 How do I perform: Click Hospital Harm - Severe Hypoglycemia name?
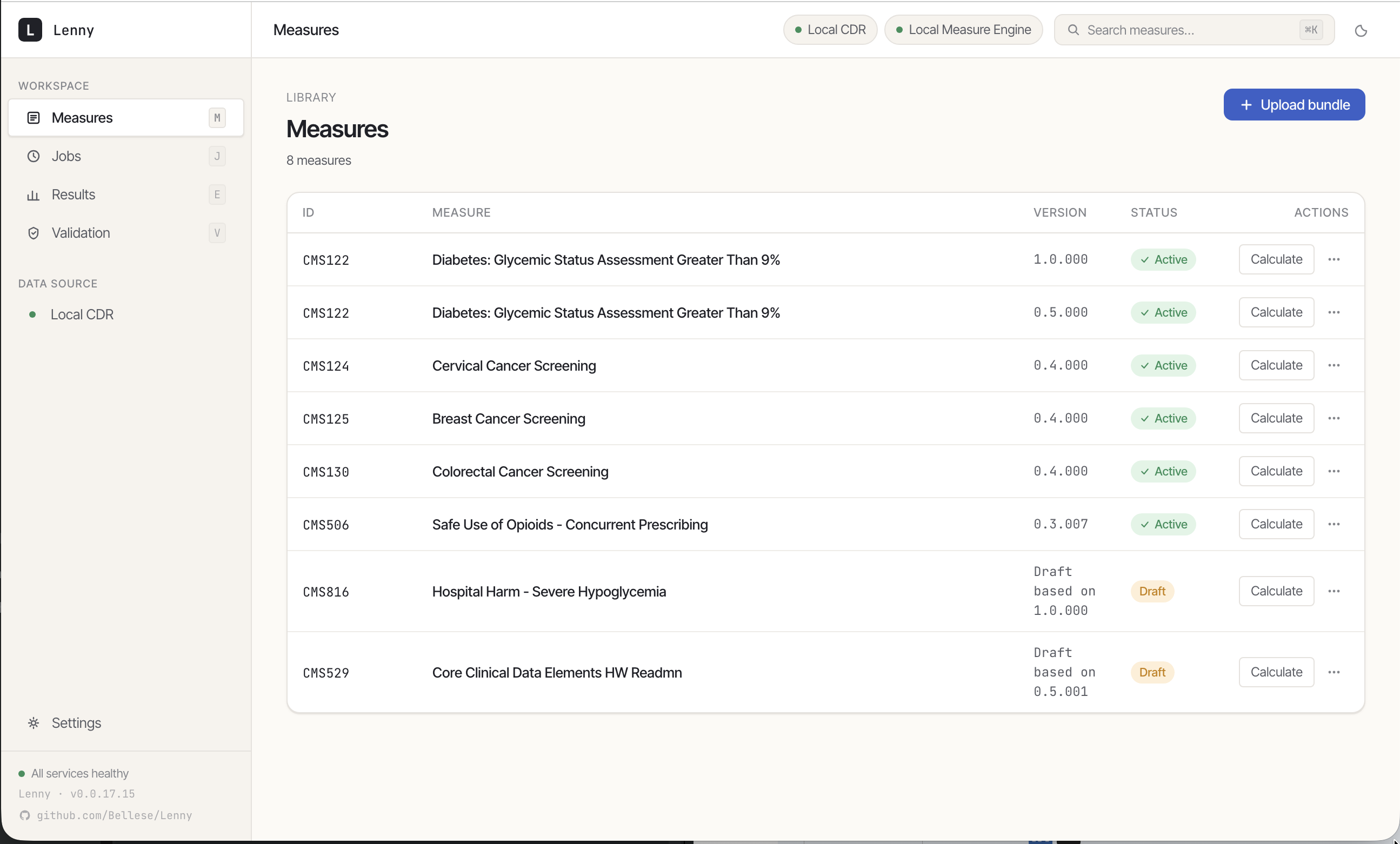[549, 592]
